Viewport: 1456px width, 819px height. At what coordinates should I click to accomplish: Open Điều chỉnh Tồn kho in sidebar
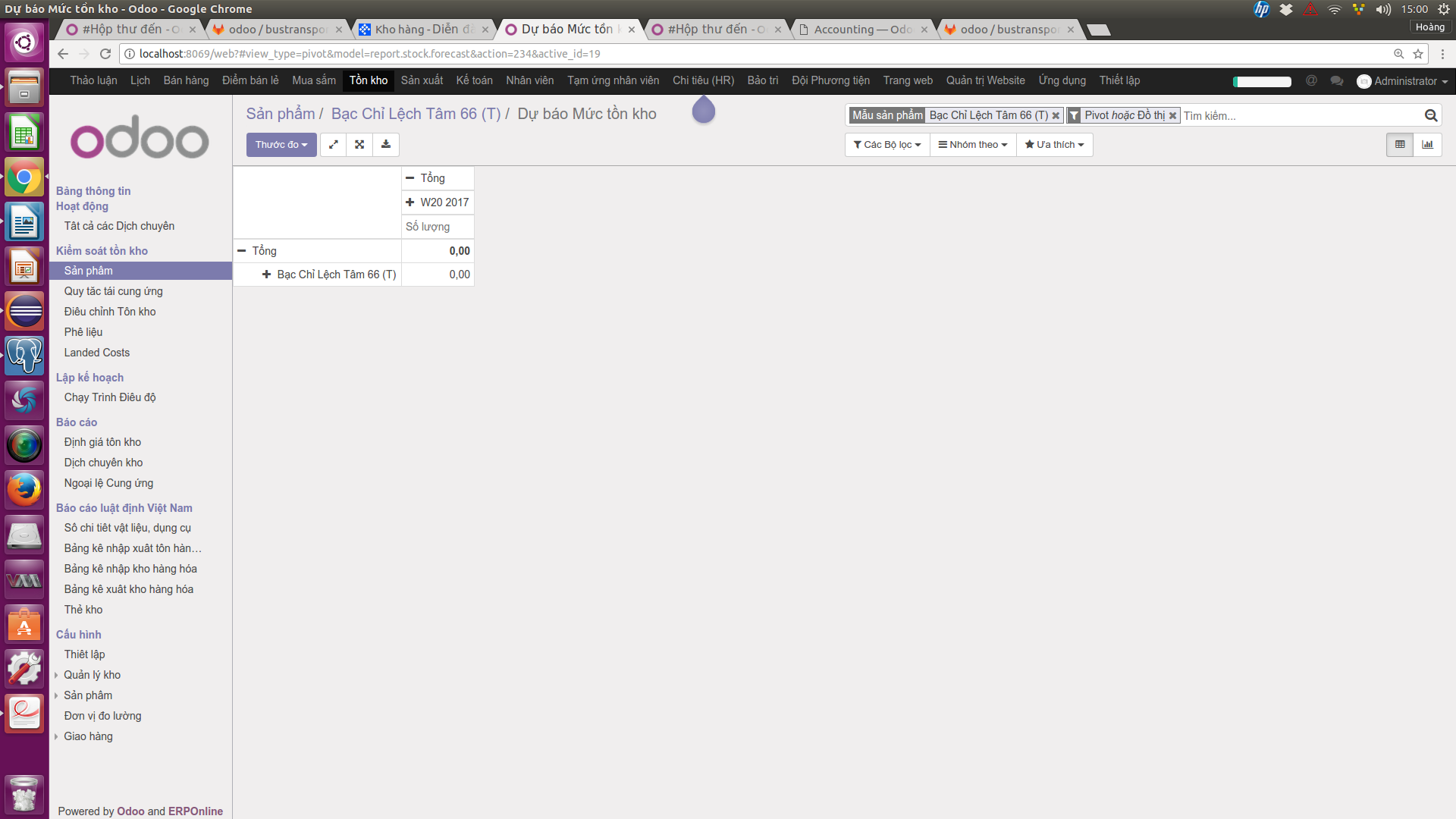(109, 312)
